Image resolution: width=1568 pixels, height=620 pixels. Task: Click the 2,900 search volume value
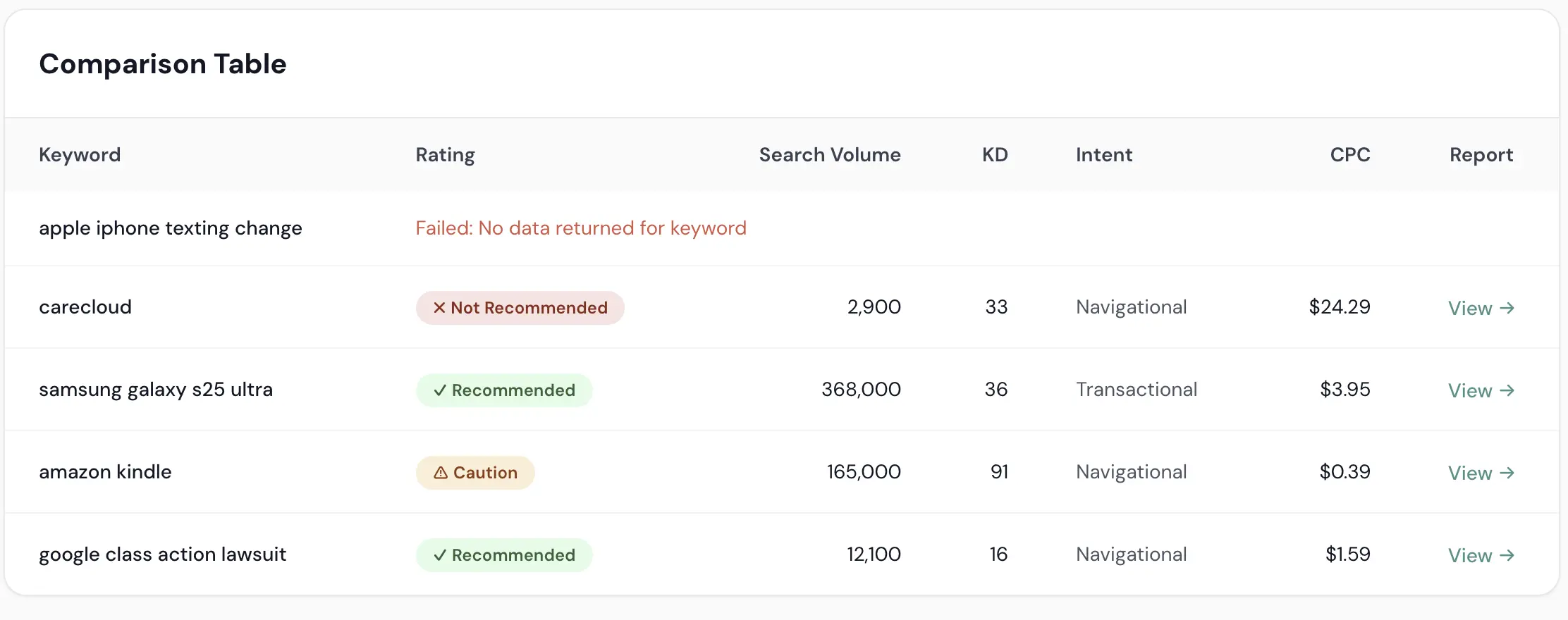pyautogui.click(x=874, y=307)
